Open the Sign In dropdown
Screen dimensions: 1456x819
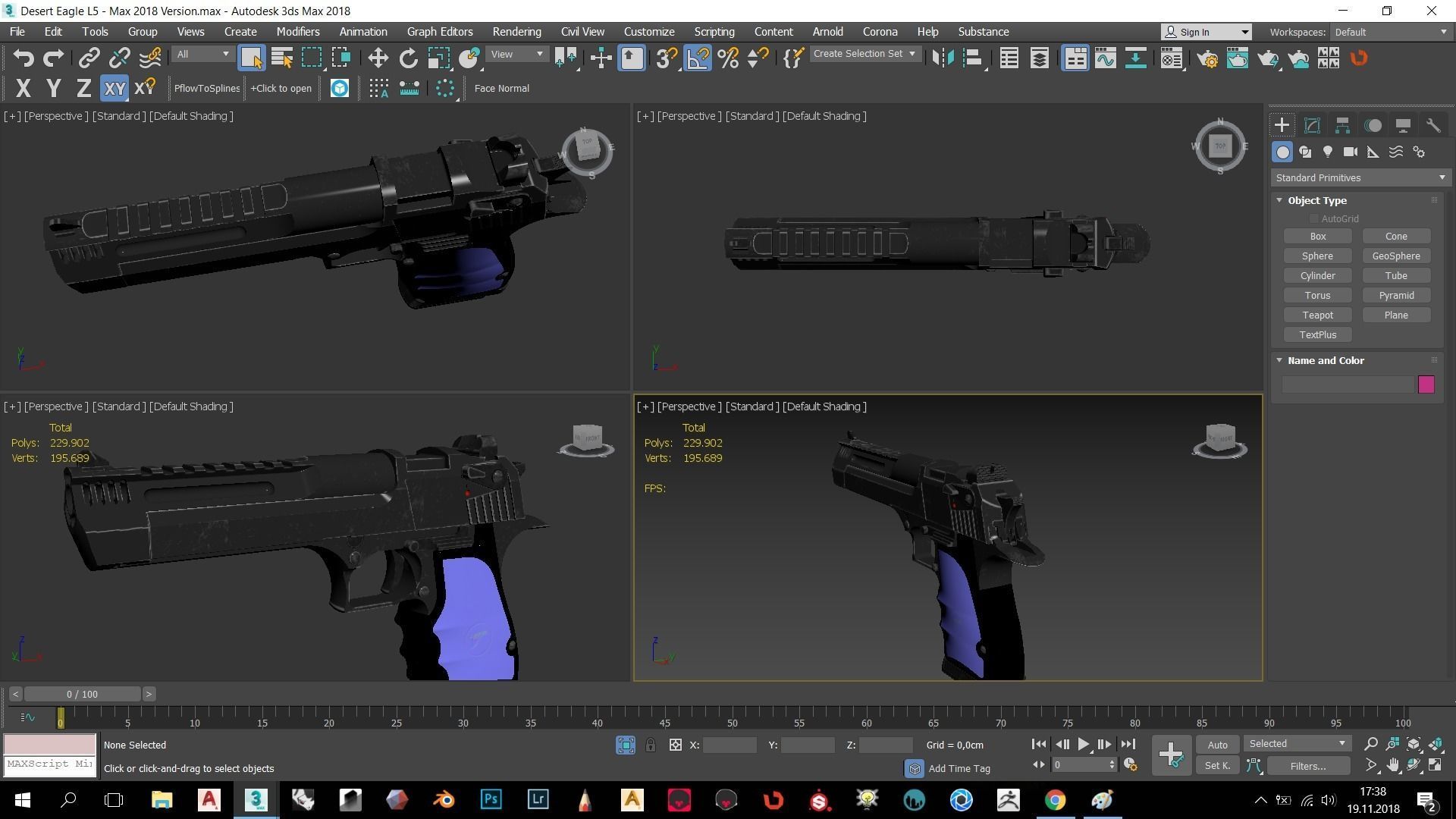click(x=1207, y=32)
